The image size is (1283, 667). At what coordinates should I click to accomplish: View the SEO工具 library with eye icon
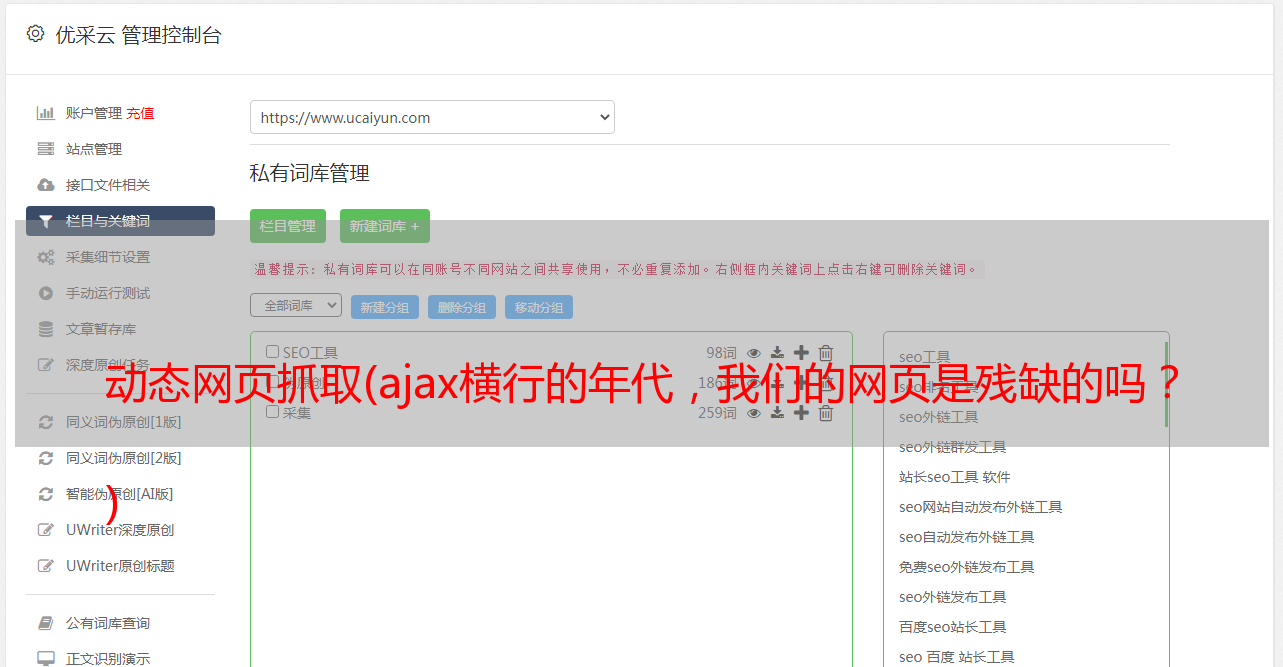coord(754,353)
